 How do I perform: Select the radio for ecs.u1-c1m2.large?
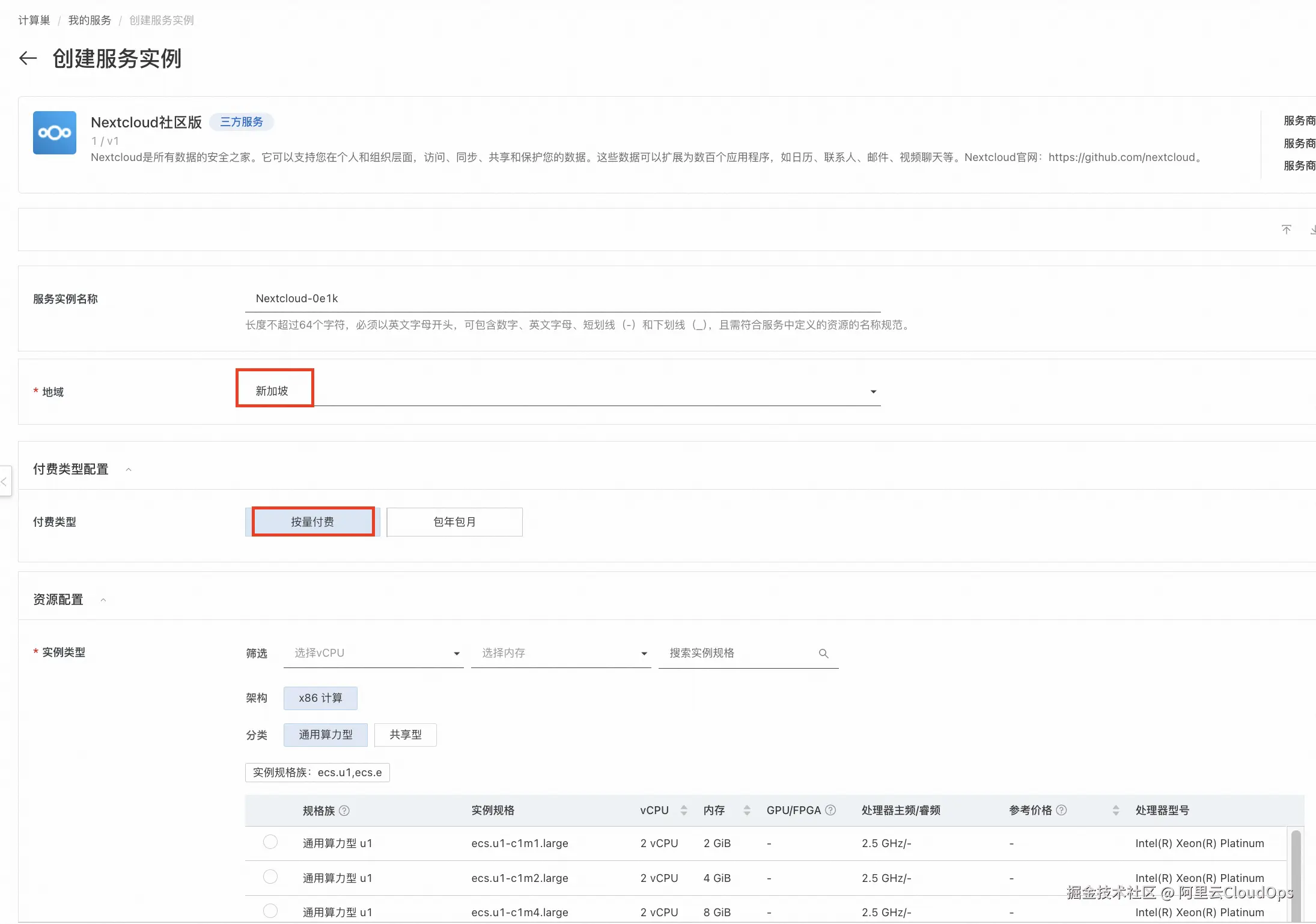click(270, 877)
